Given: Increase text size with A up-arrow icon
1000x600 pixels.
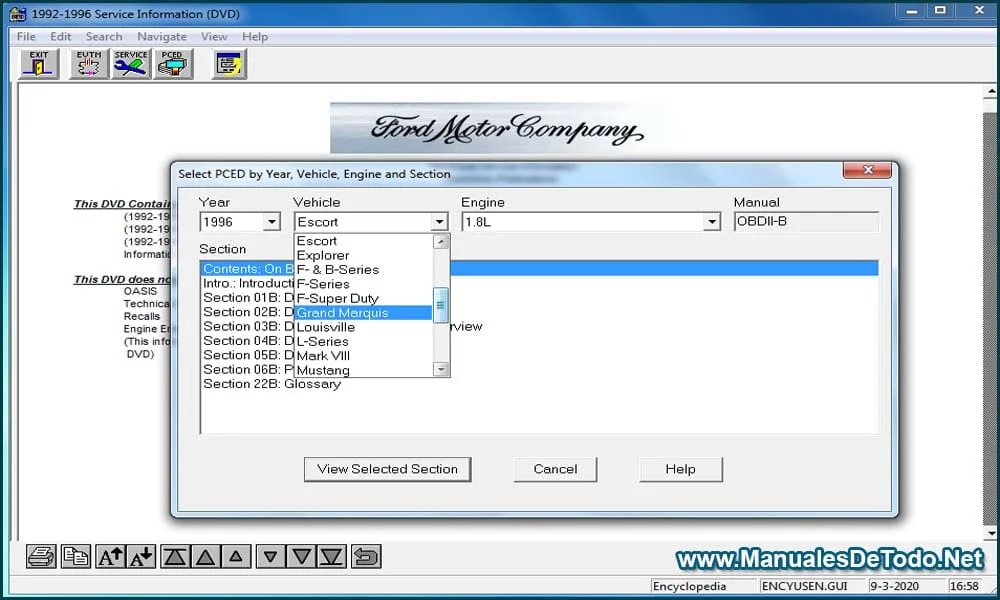Looking at the screenshot, I should 110,557.
